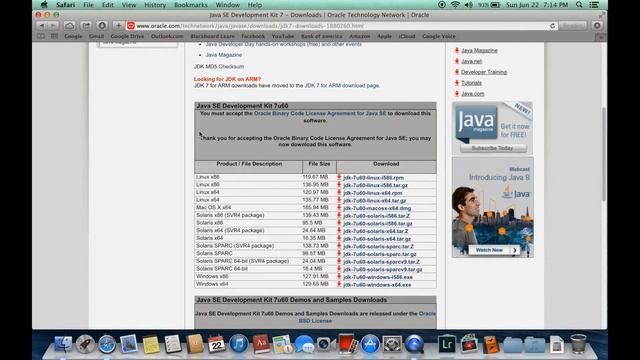The height and width of the screenshot is (360, 640).
Task: Open the Google Drive bookmark
Action: pyautogui.click(x=127, y=36)
